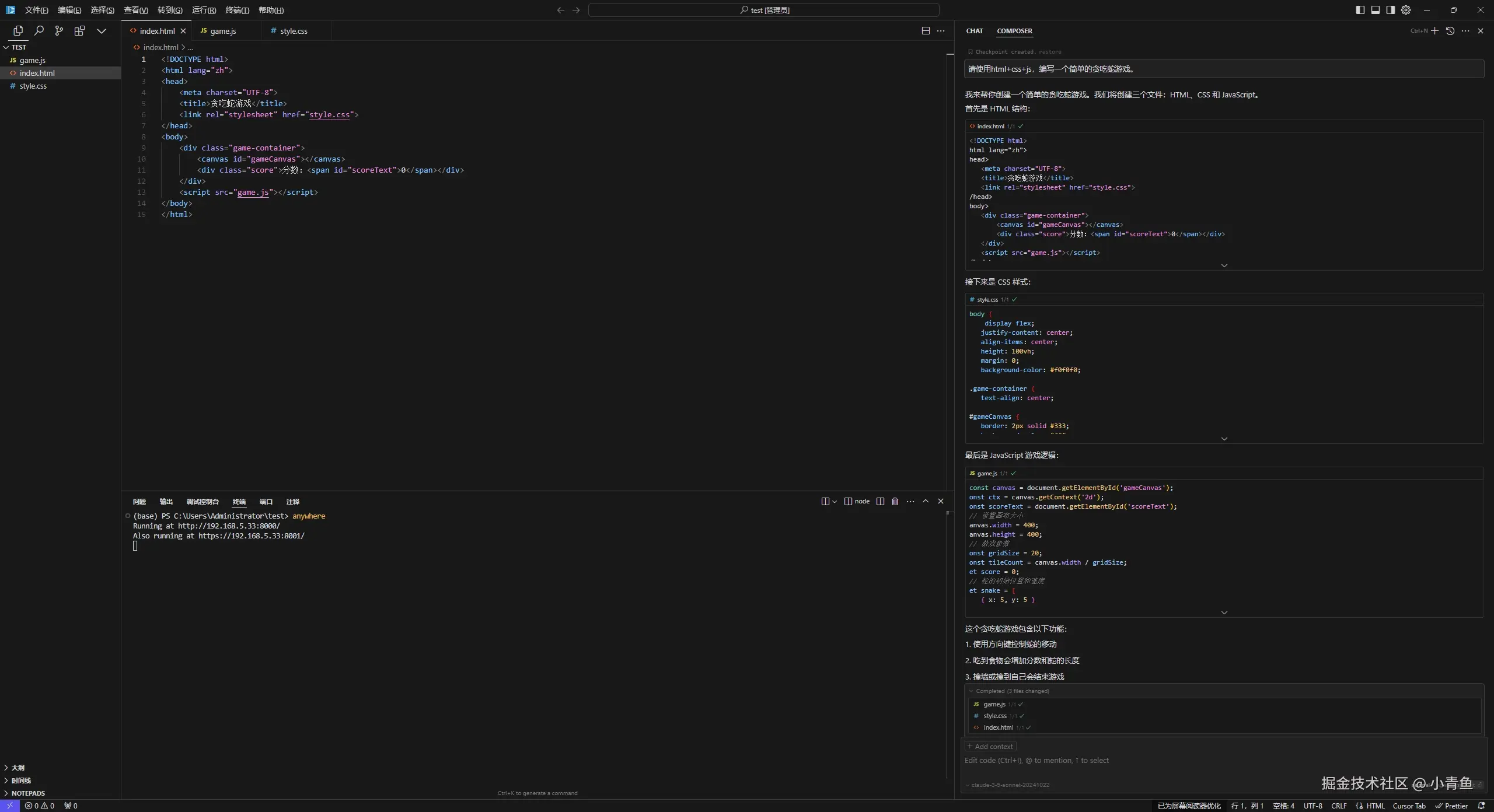Open composer history clock icon

coord(1450,31)
